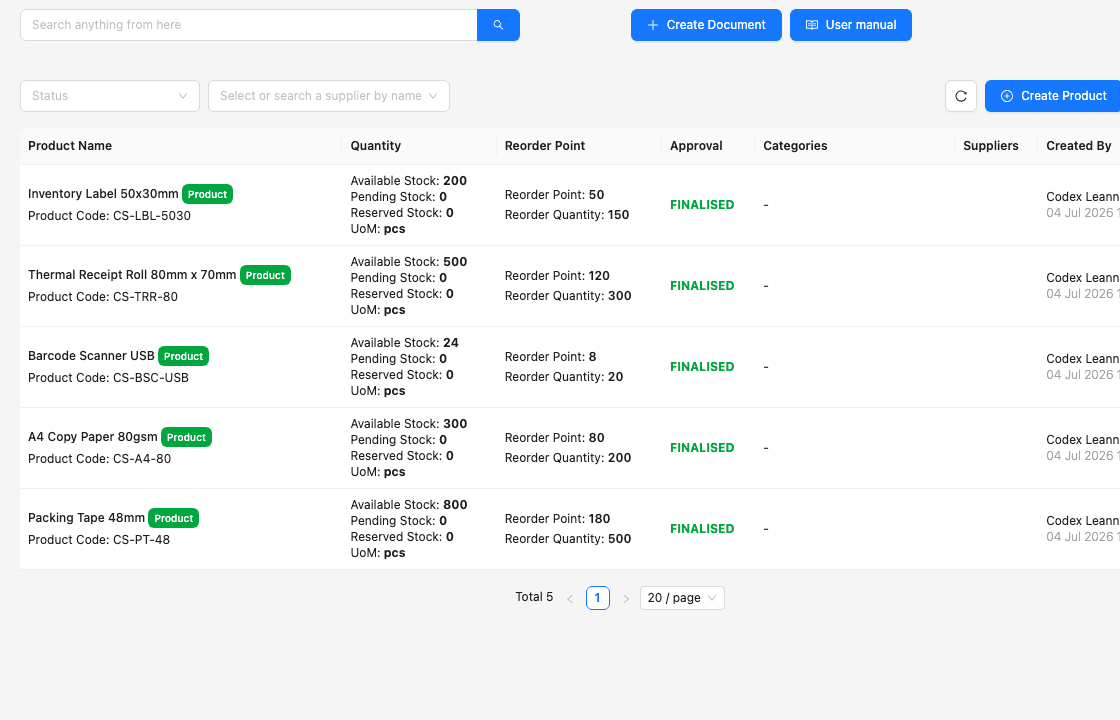Click Available Stock: 300 value
Image resolution: width=1120 pixels, height=720 pixels.
click(x=409, y=424)
